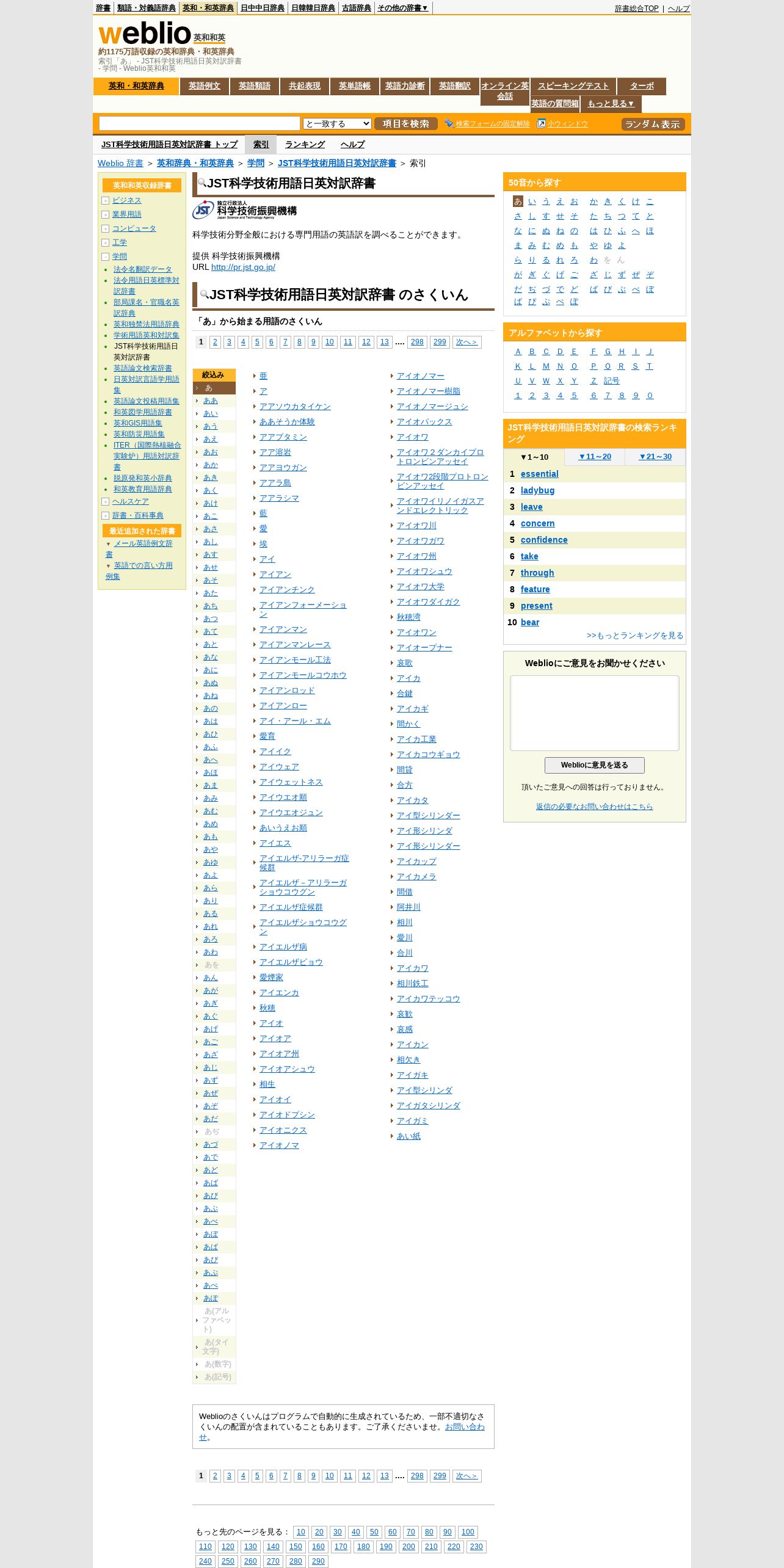Filter index by あか in refine list
Image resolution: width=784 pixels, height=1568 pixels.
[211, 465]
